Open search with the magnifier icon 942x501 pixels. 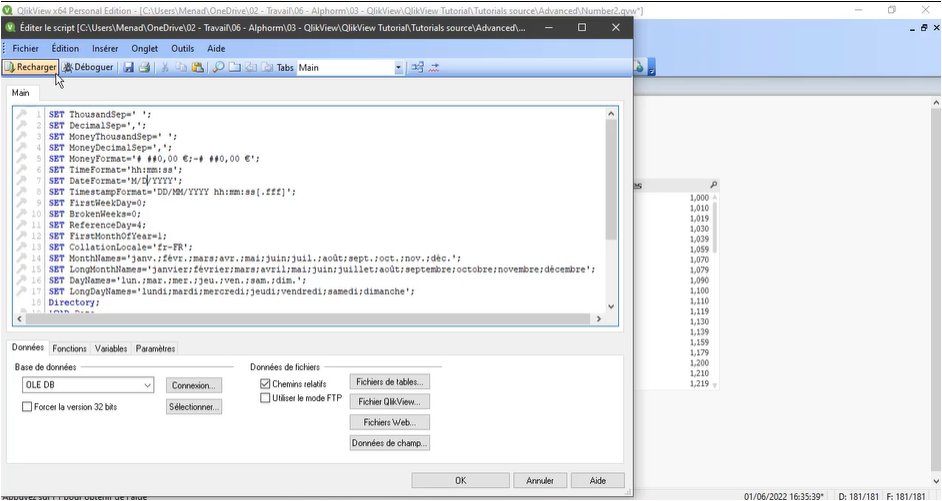point(218,68)
